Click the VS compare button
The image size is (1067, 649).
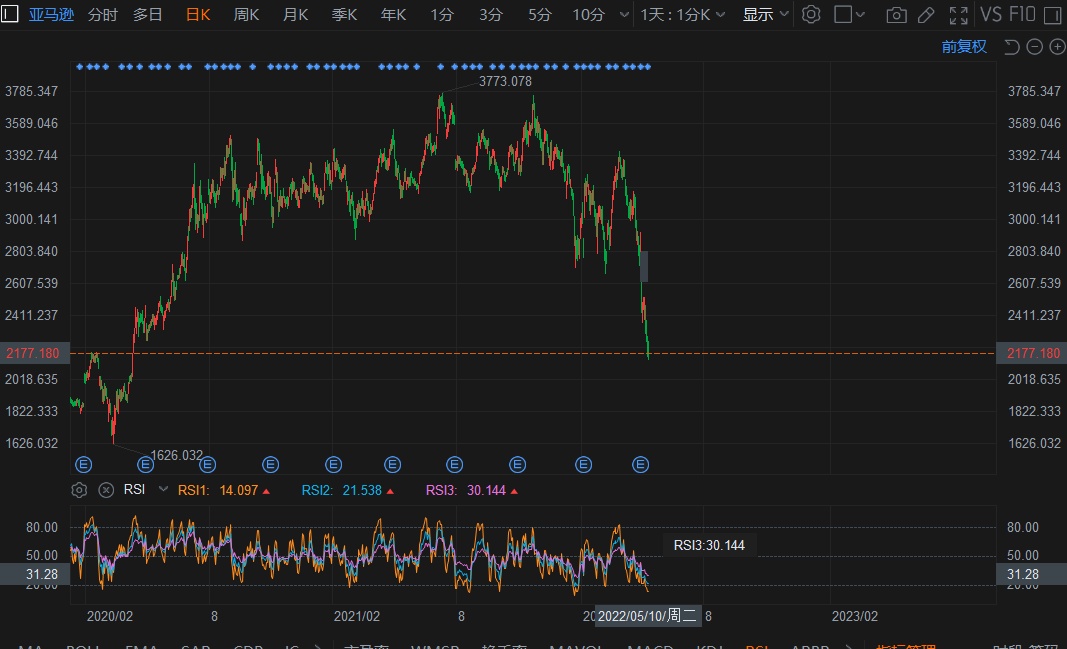pyautogui.click(x=990, y=15)
